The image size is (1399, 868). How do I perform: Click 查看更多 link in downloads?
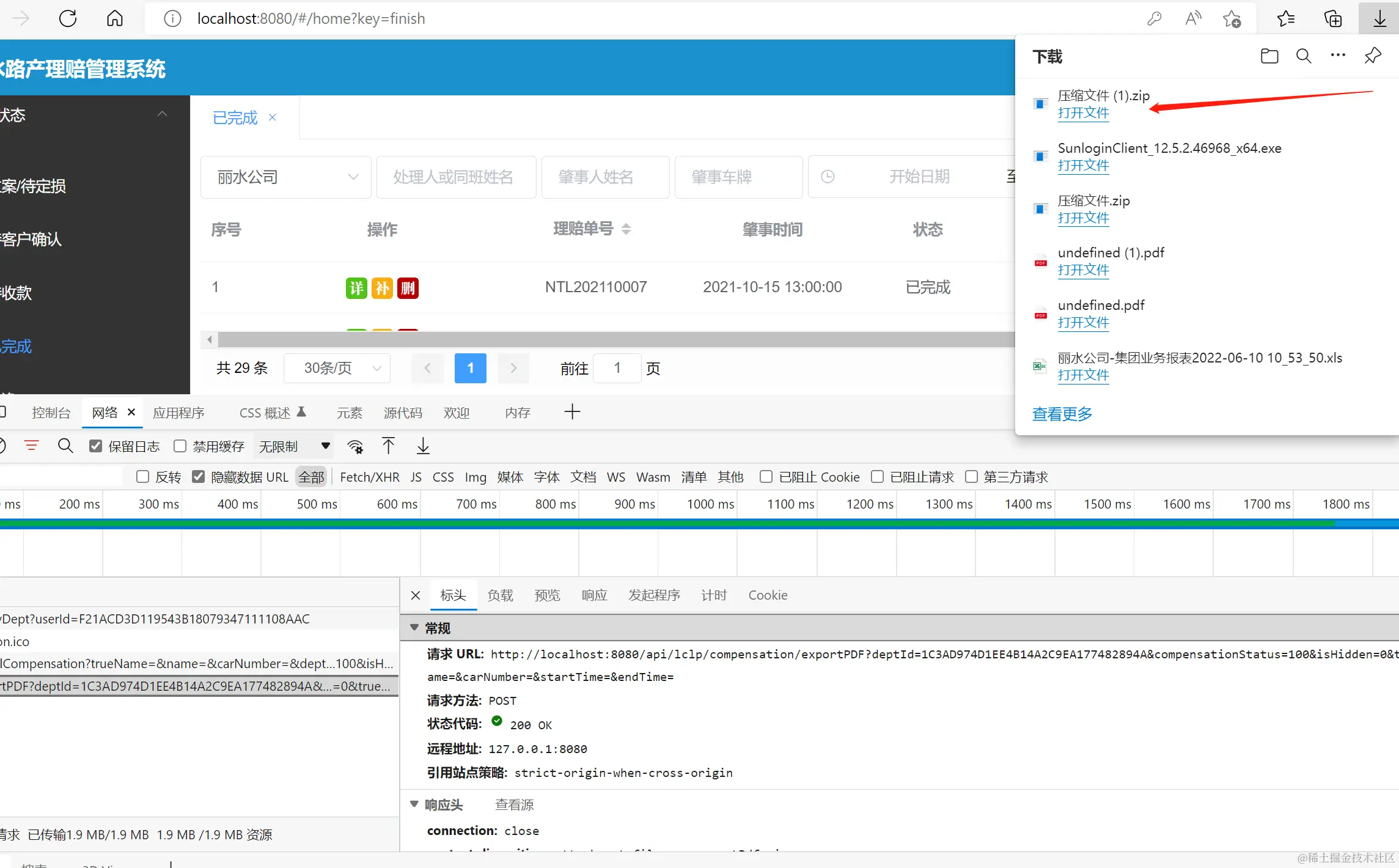[x=1062, y=414]
